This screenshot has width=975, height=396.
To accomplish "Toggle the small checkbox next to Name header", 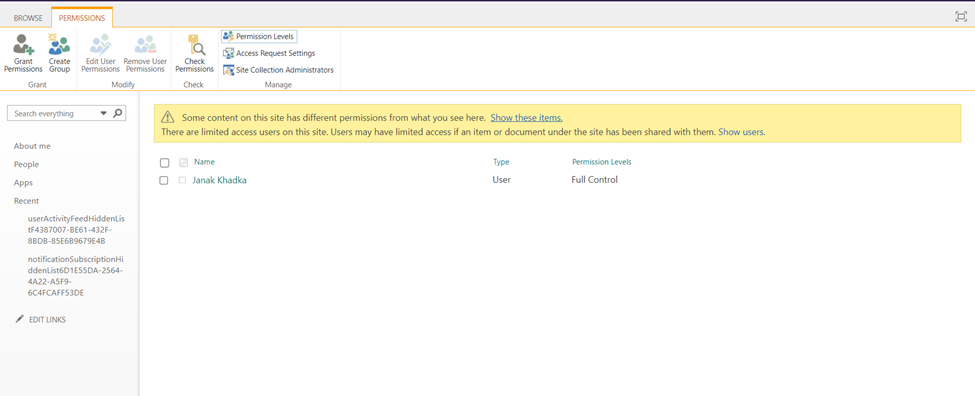I will point(183,163).
